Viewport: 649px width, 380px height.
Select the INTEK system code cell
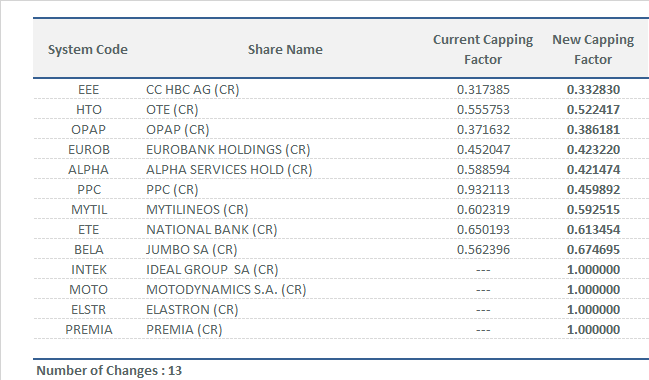point(89,269)
